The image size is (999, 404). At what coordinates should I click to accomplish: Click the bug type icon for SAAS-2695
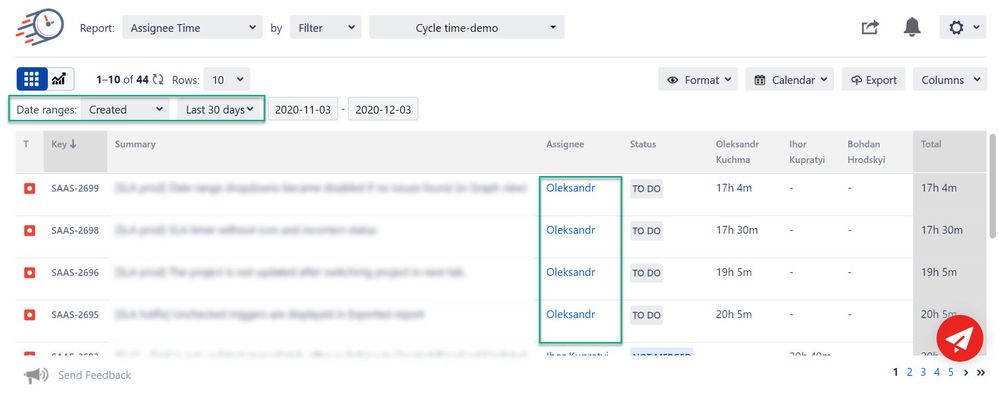pos(29,315)
